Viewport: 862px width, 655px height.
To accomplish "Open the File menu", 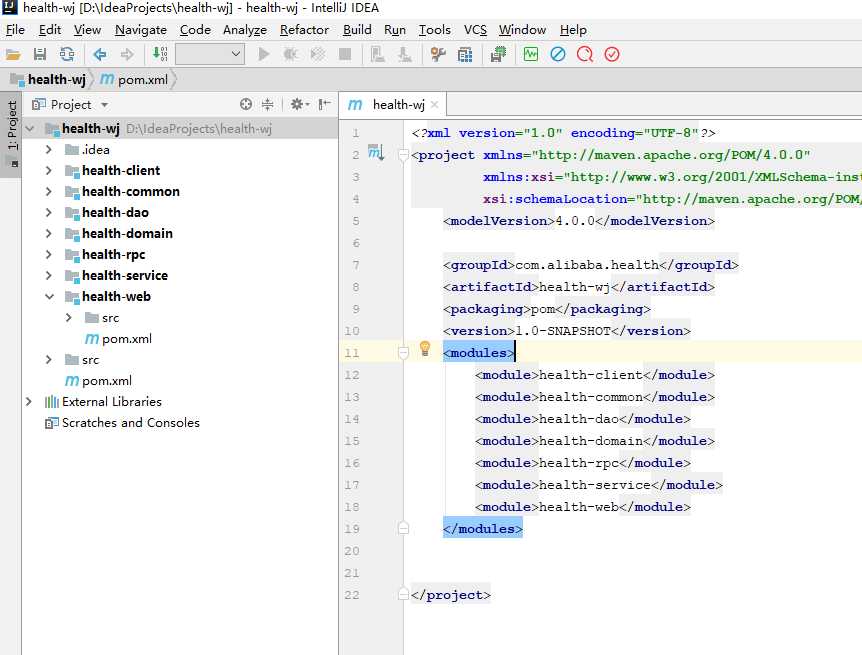I will pos(15,30).
